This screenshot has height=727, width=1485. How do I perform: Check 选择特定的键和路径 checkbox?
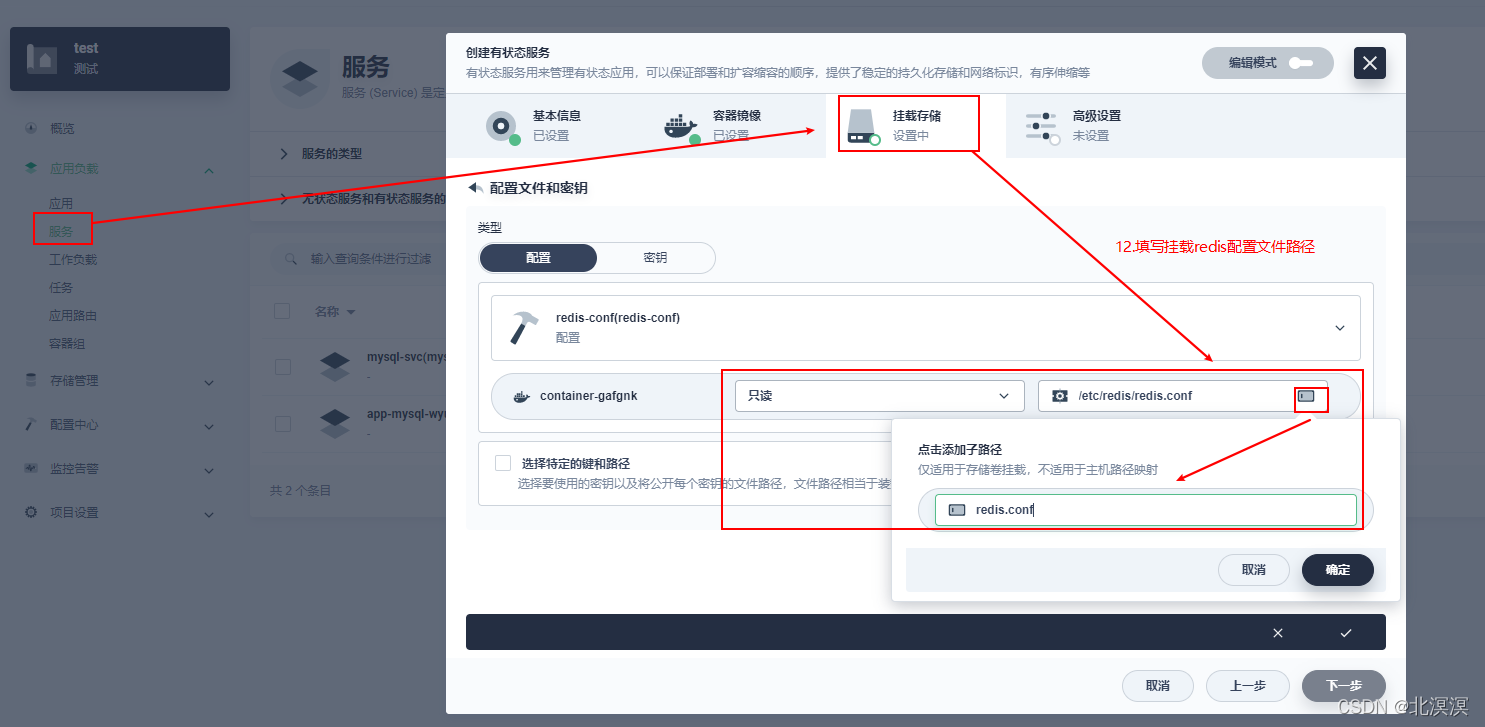point(503,463)
